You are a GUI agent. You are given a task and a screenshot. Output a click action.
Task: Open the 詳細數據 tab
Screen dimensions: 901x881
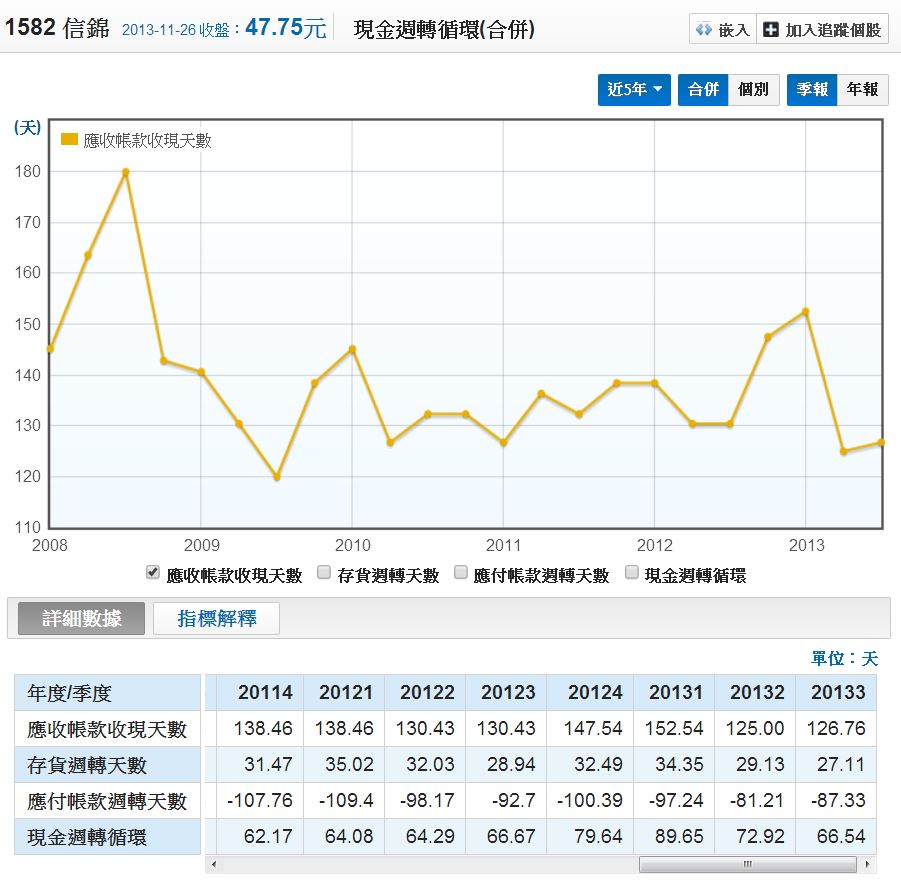[x=81, y=619]
